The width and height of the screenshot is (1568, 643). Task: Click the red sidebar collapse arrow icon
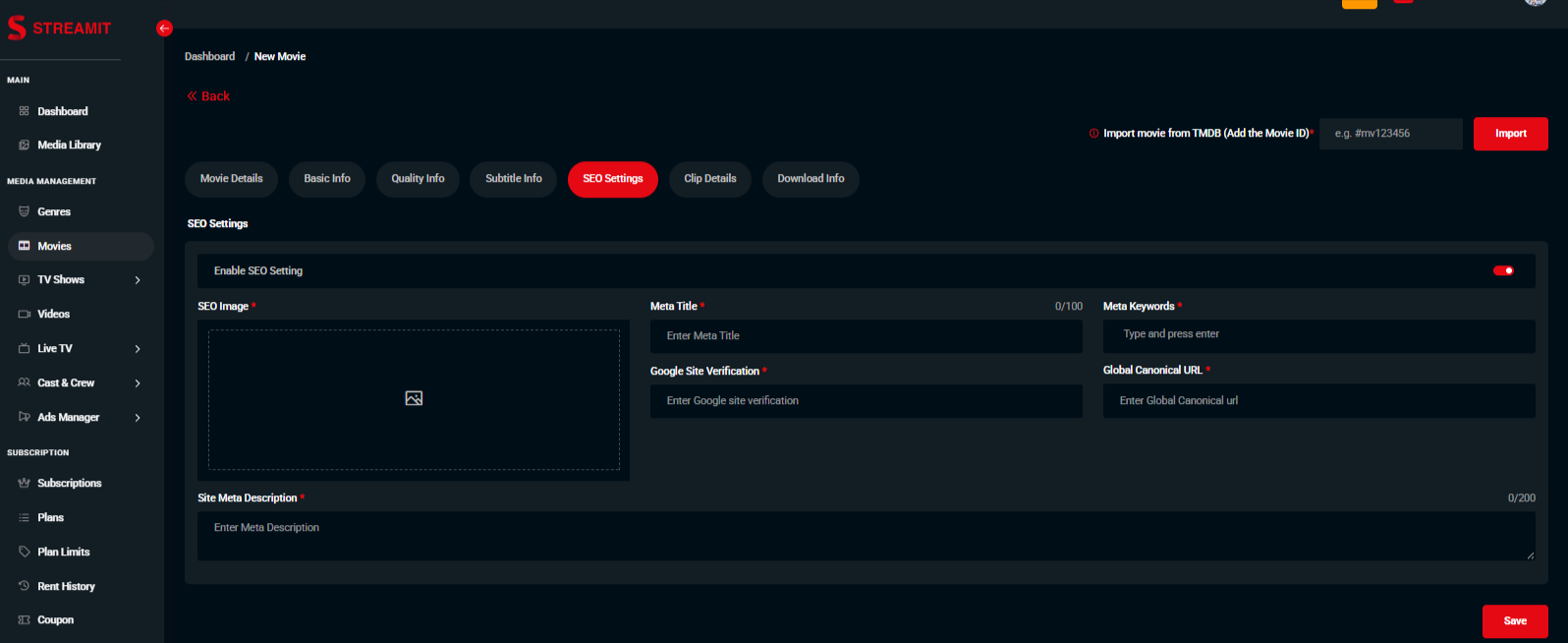coord(164,29)
